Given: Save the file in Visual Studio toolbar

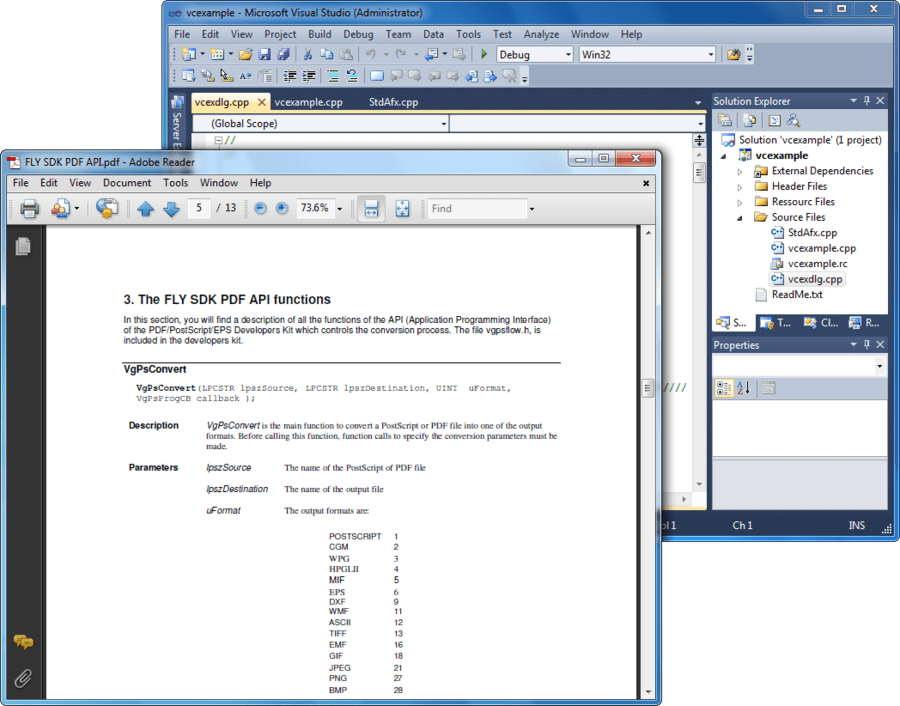Looking at the screenshot, I should (264, 55).
